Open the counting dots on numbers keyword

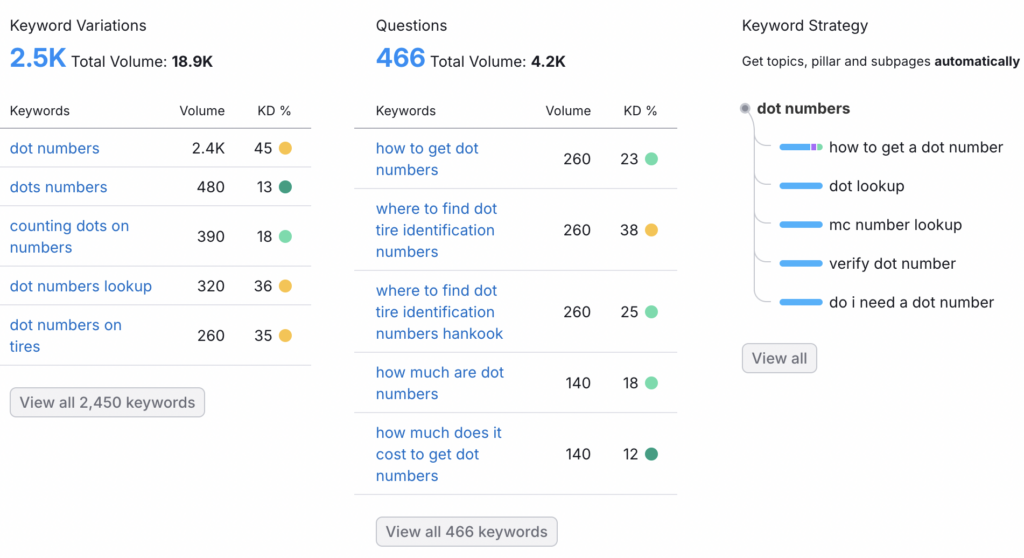[69, 237]
